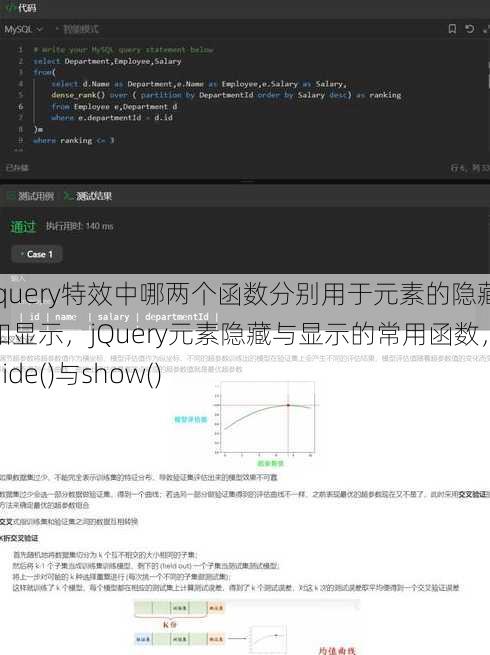
Task: Click code line 'where e.departmentId = d.id'
Action: click(x=112, y=117)
